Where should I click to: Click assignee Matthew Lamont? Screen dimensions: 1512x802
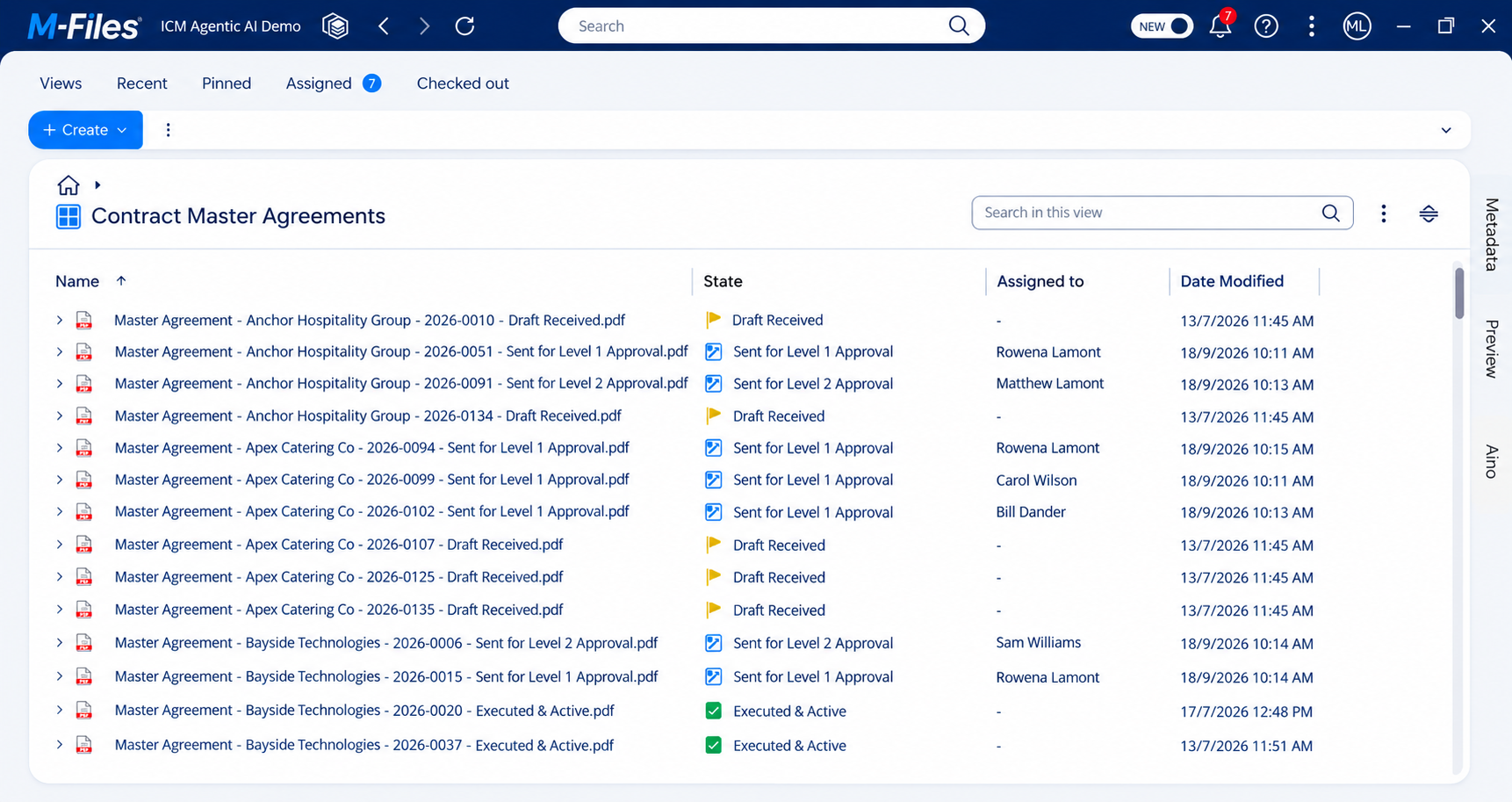pyautogui.click(x=1050, y=384)
